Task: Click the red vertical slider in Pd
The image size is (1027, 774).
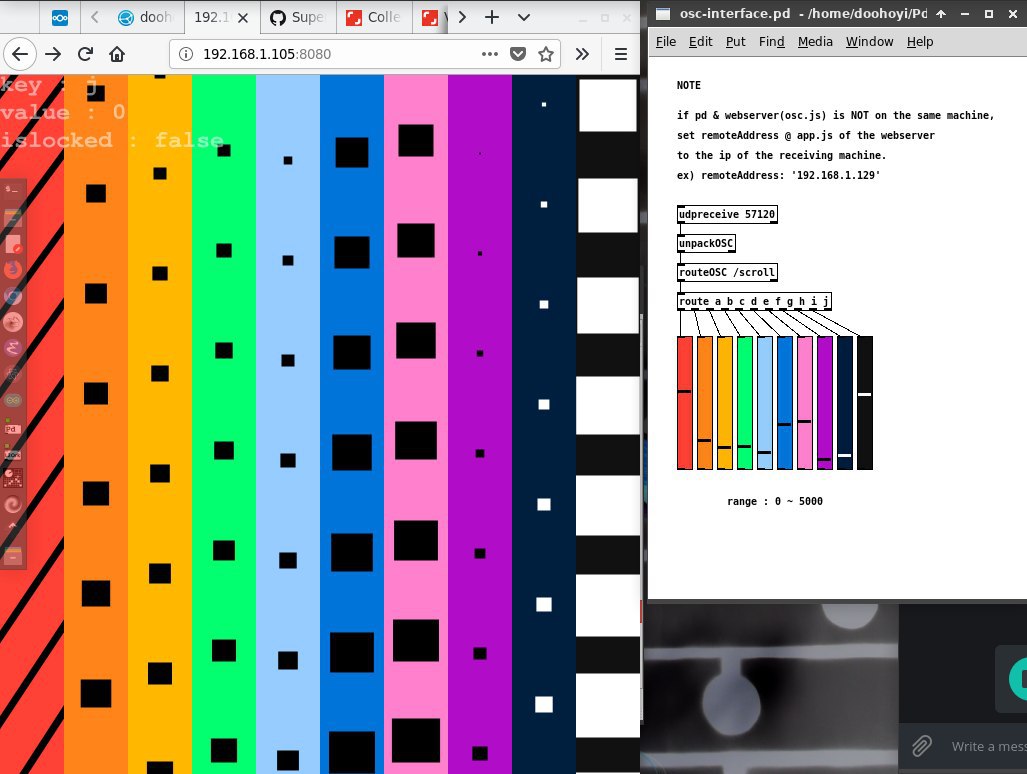Action: coord(685,402)
